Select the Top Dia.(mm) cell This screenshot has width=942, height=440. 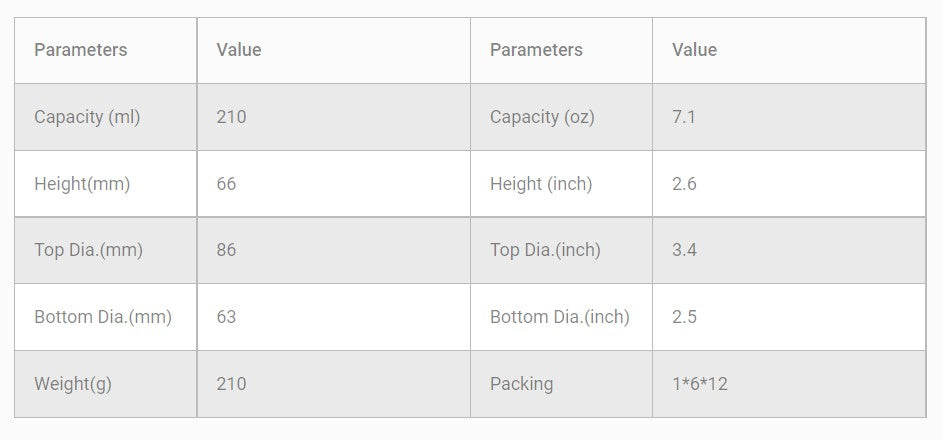coord(88,250)
